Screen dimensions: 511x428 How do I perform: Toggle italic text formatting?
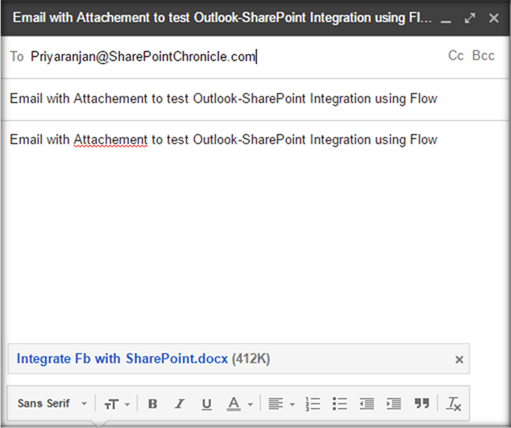pos(179,404)
